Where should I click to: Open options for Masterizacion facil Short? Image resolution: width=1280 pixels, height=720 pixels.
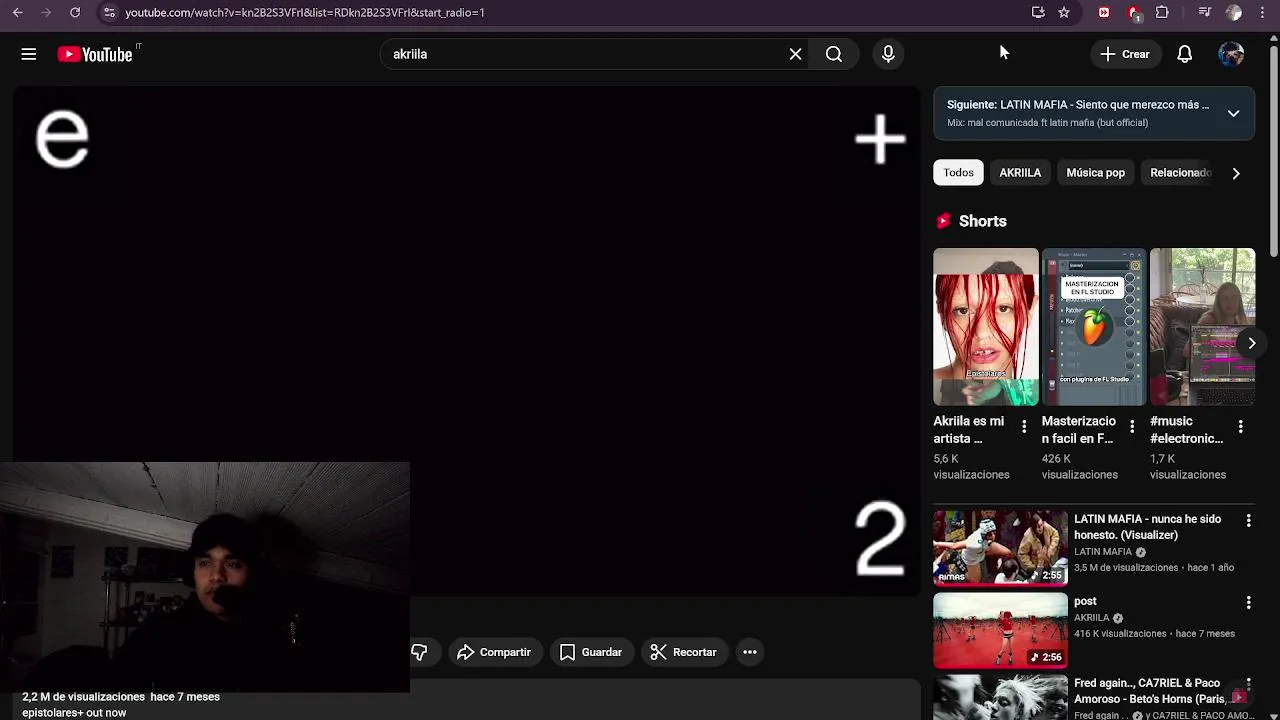[1132, 427]
